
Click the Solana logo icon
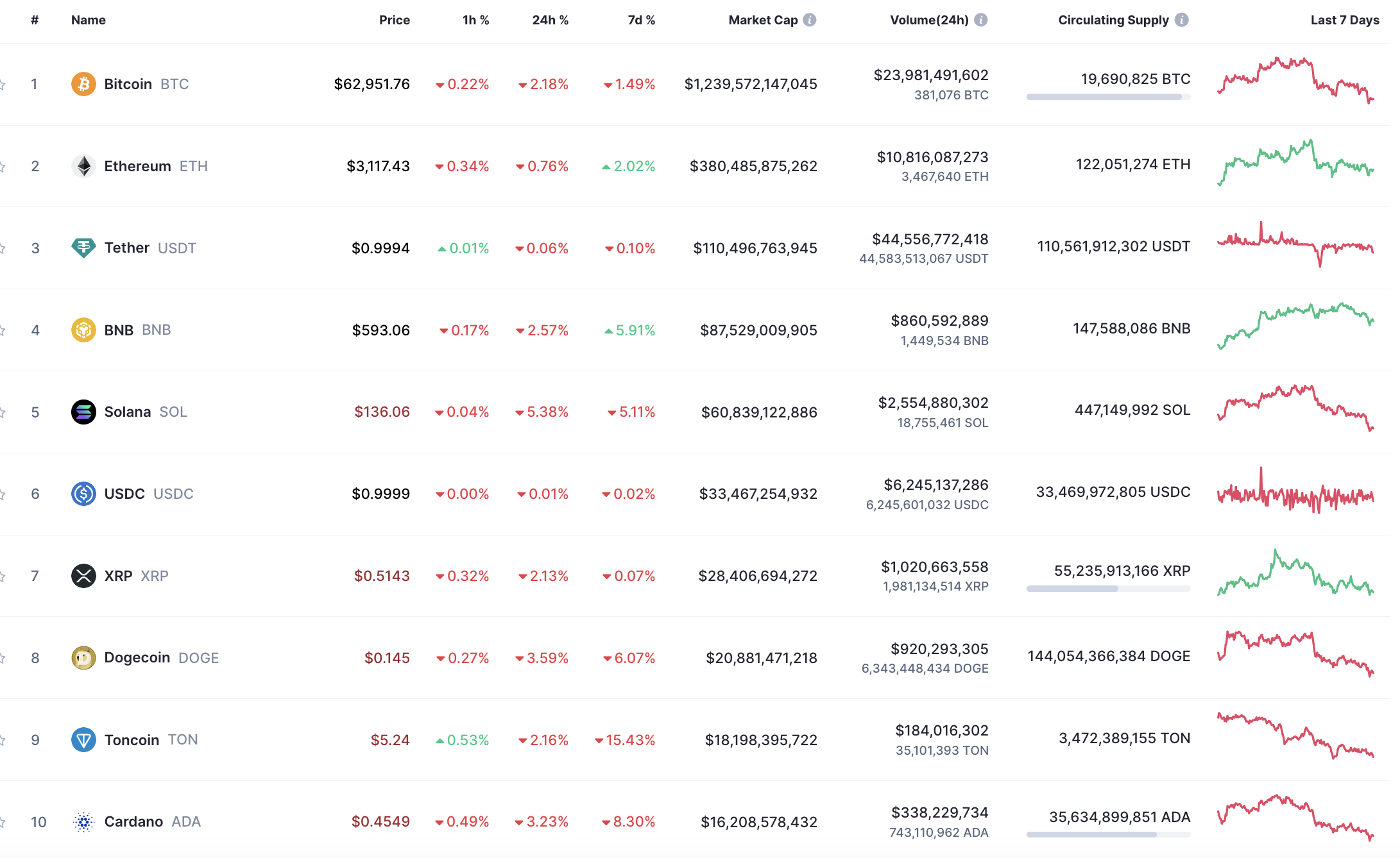(83, 412)
